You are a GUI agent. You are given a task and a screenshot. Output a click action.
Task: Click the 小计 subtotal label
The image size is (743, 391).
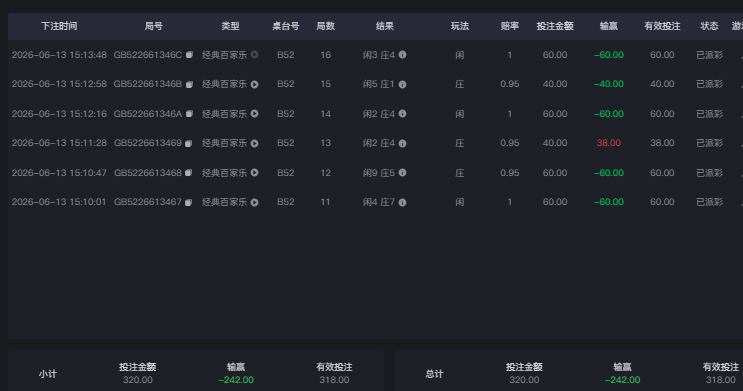48,374
